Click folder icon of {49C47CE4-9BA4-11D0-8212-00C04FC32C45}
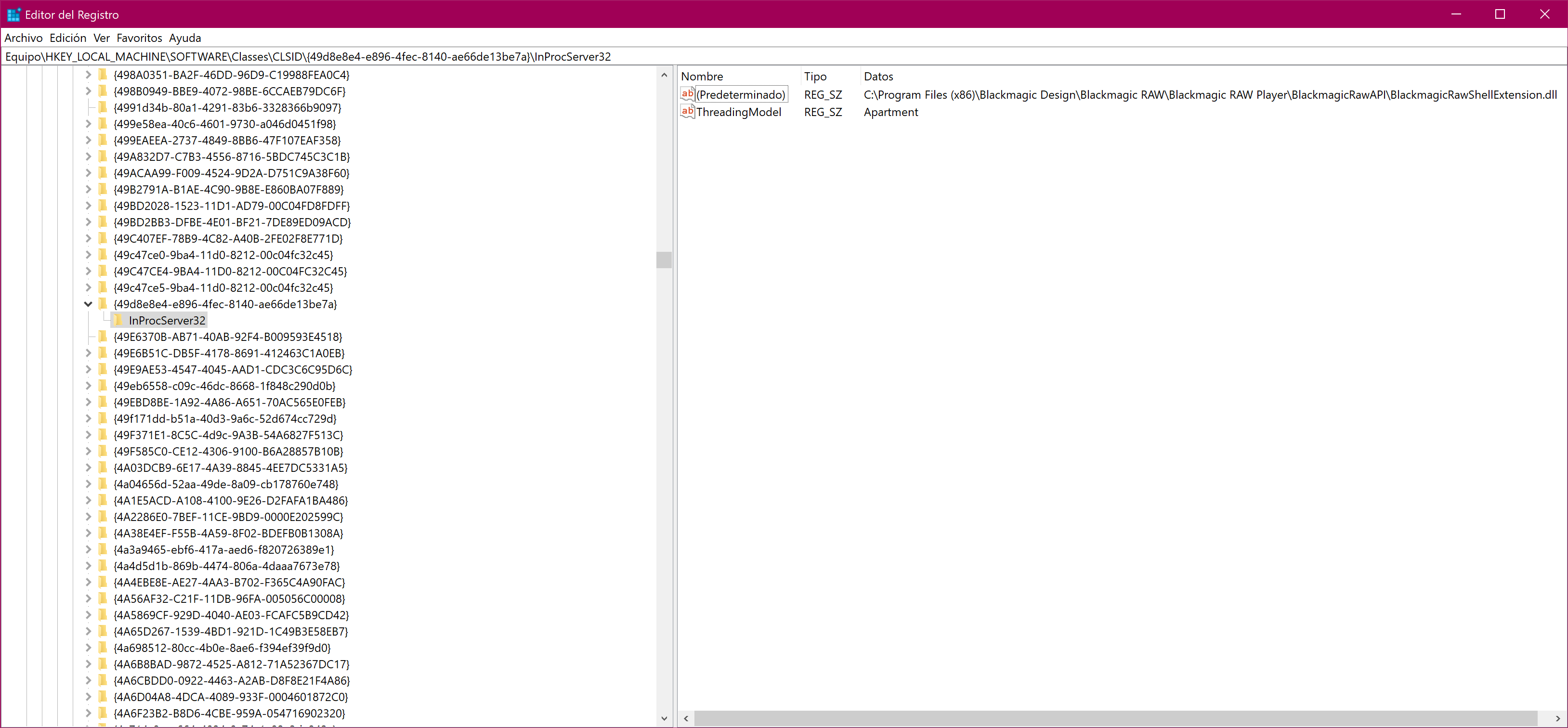The image size is (1568, 728). (103, 271)
